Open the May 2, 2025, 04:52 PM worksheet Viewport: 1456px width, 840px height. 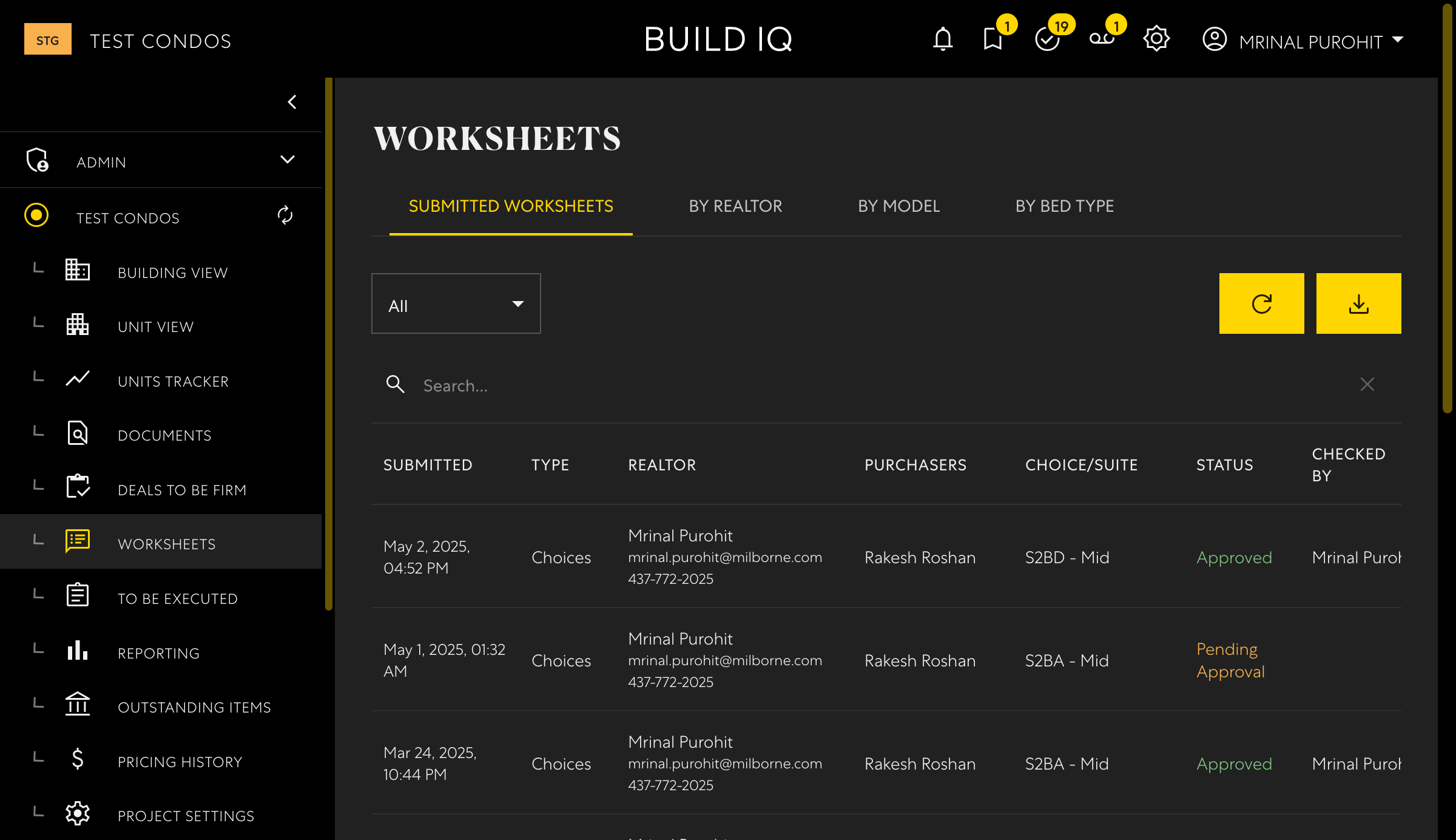886,557
